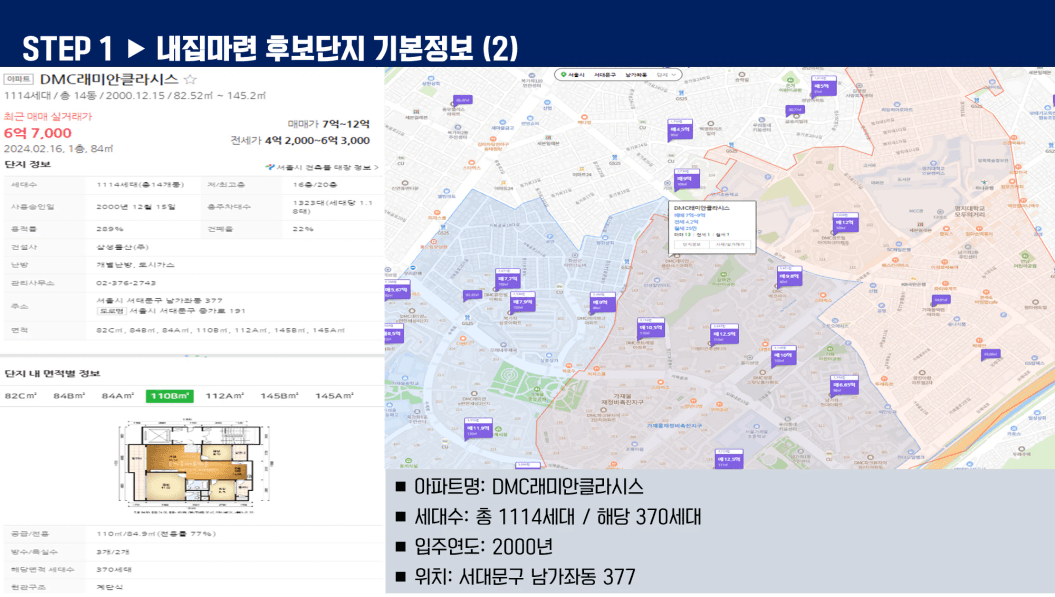Click the favorite star beside DMC래미안클라시스

coord(190,79)
